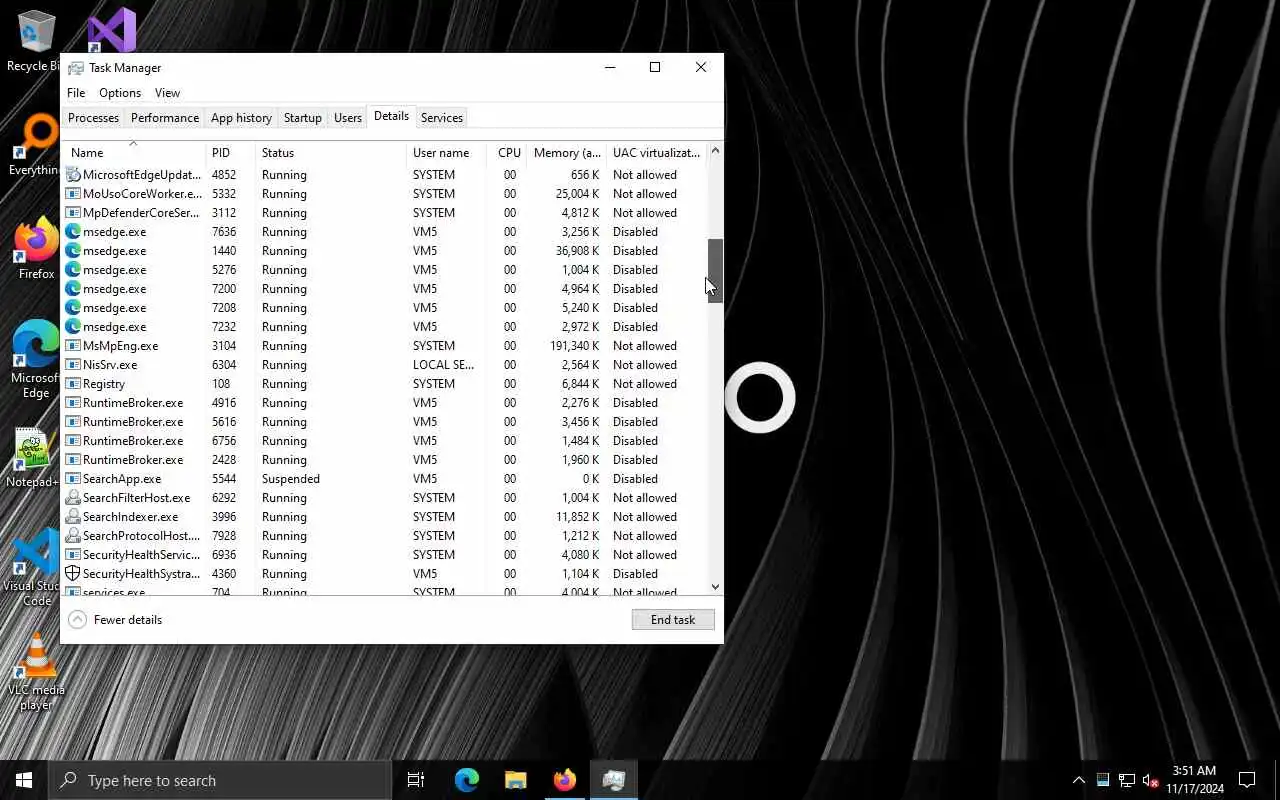Open the notification center icon
Viewport: 1280px width, 800px height.
(x=1247, y=780)
